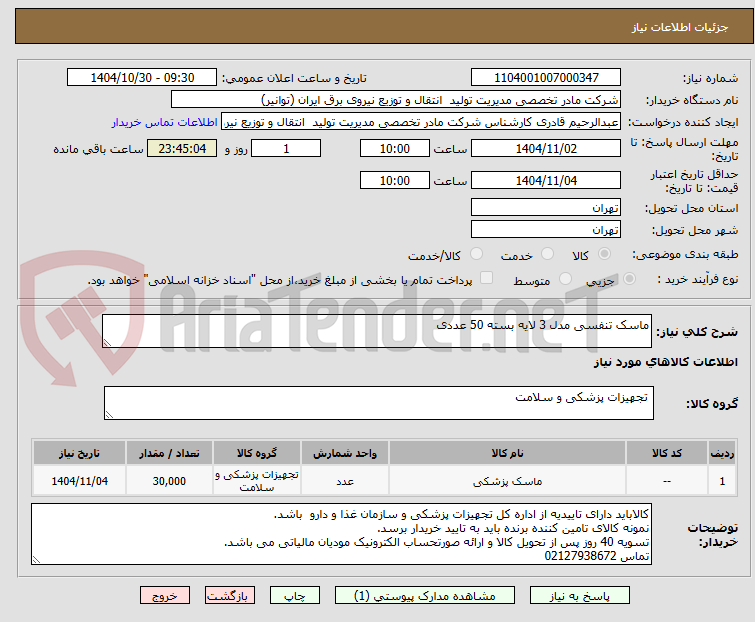Click the table cell ماسک پزشکی
The width and height of the screenshot is (755, 622).
click(x=508, y=481)
